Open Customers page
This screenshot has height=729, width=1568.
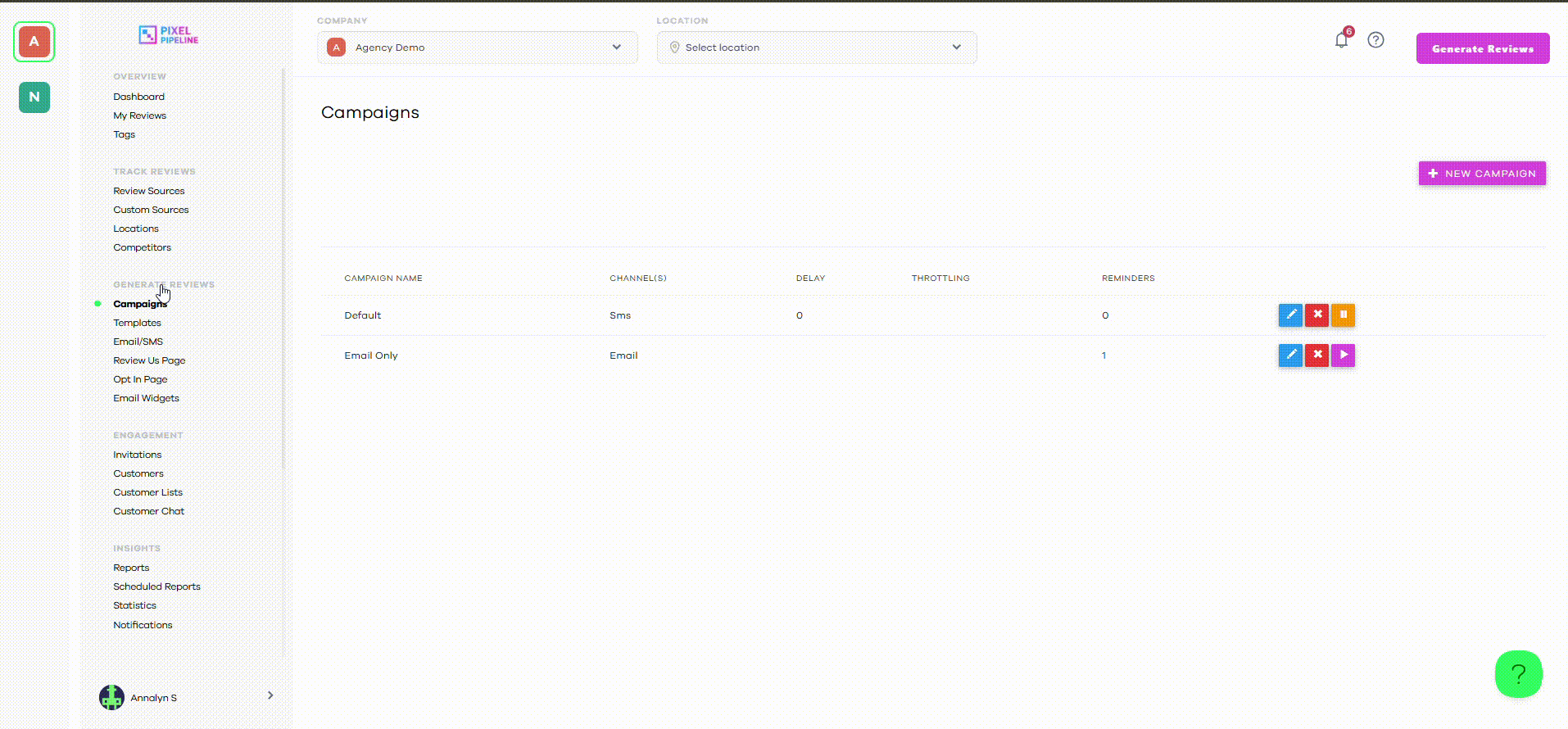[138, 473]
